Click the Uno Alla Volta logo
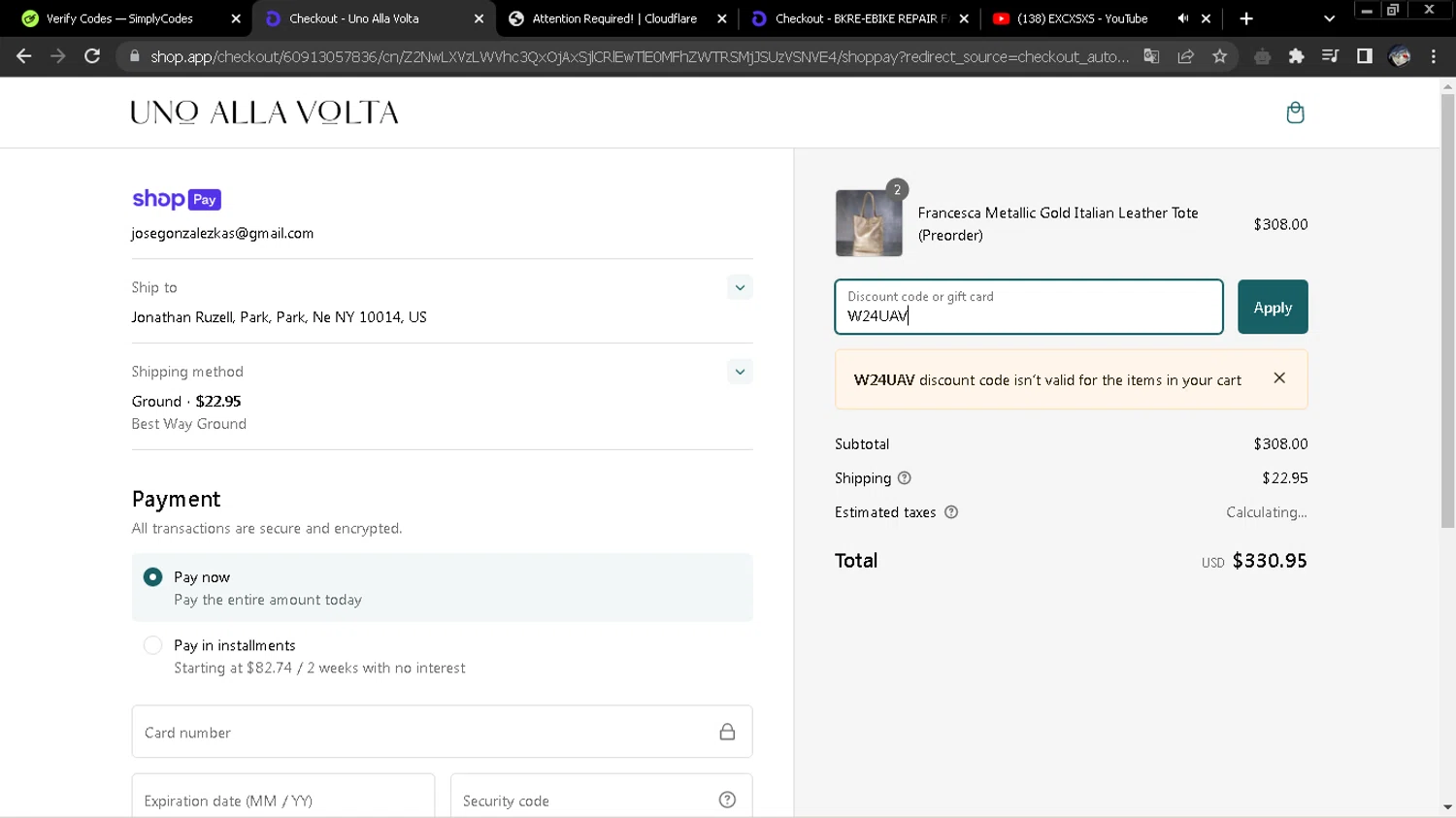The image size is (1456, 818). pos(265,113)
